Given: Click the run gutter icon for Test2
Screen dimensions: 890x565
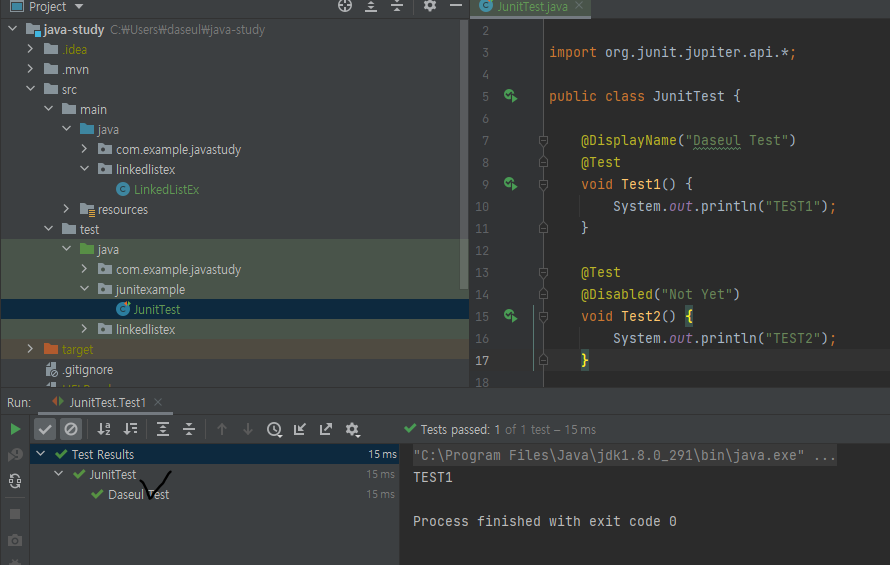Looking at the screenshot, I should (x=511, y=316).
